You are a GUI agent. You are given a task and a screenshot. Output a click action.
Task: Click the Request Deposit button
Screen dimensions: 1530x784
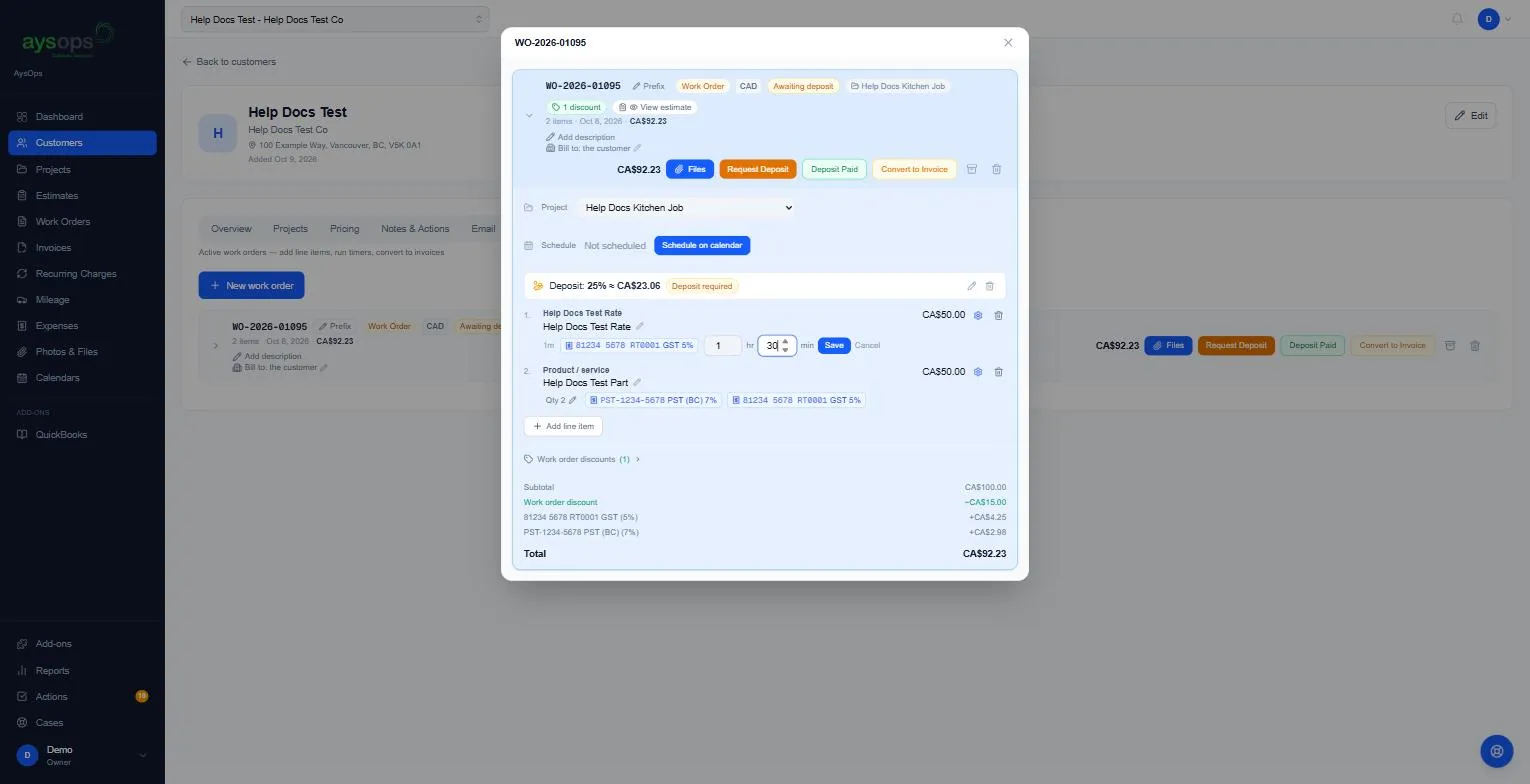click(758, 169)
